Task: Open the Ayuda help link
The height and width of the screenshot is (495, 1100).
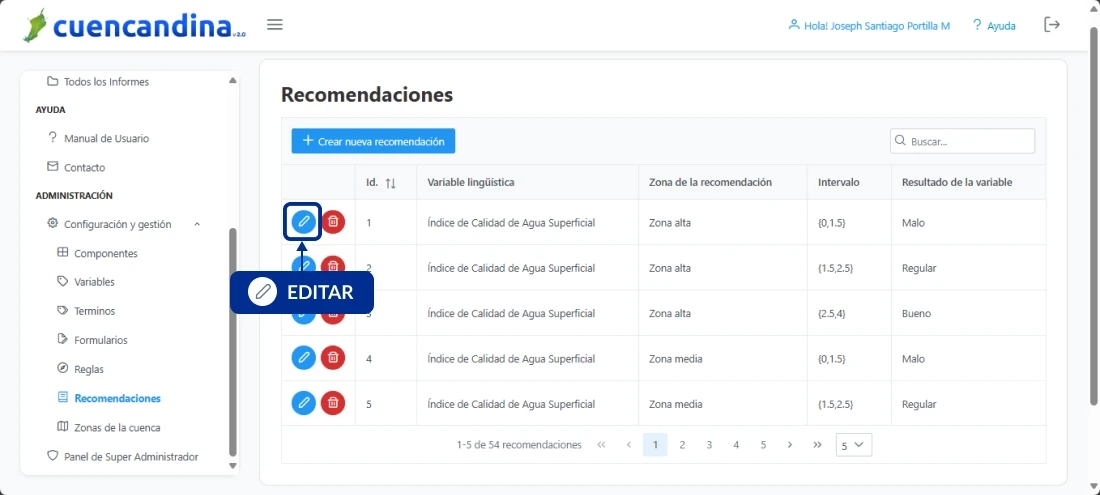Action: [x=993, y=26]
